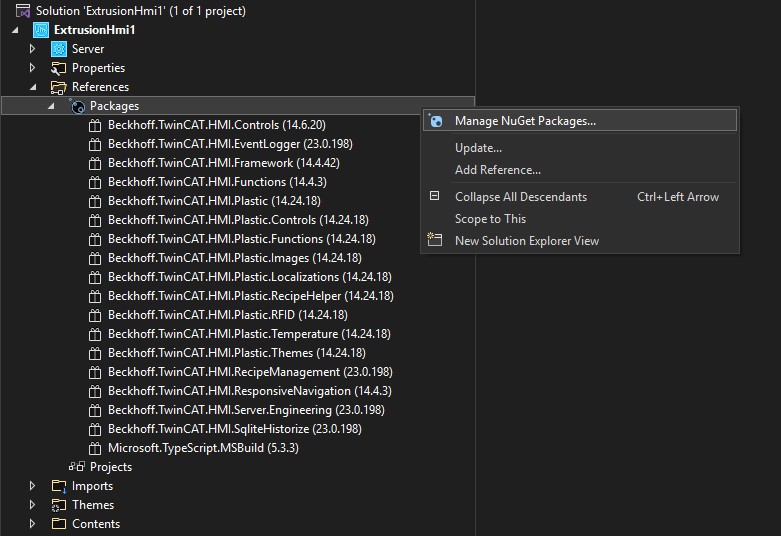
Task: Click NuGet icon in context menu
Action: click(435, 121)
